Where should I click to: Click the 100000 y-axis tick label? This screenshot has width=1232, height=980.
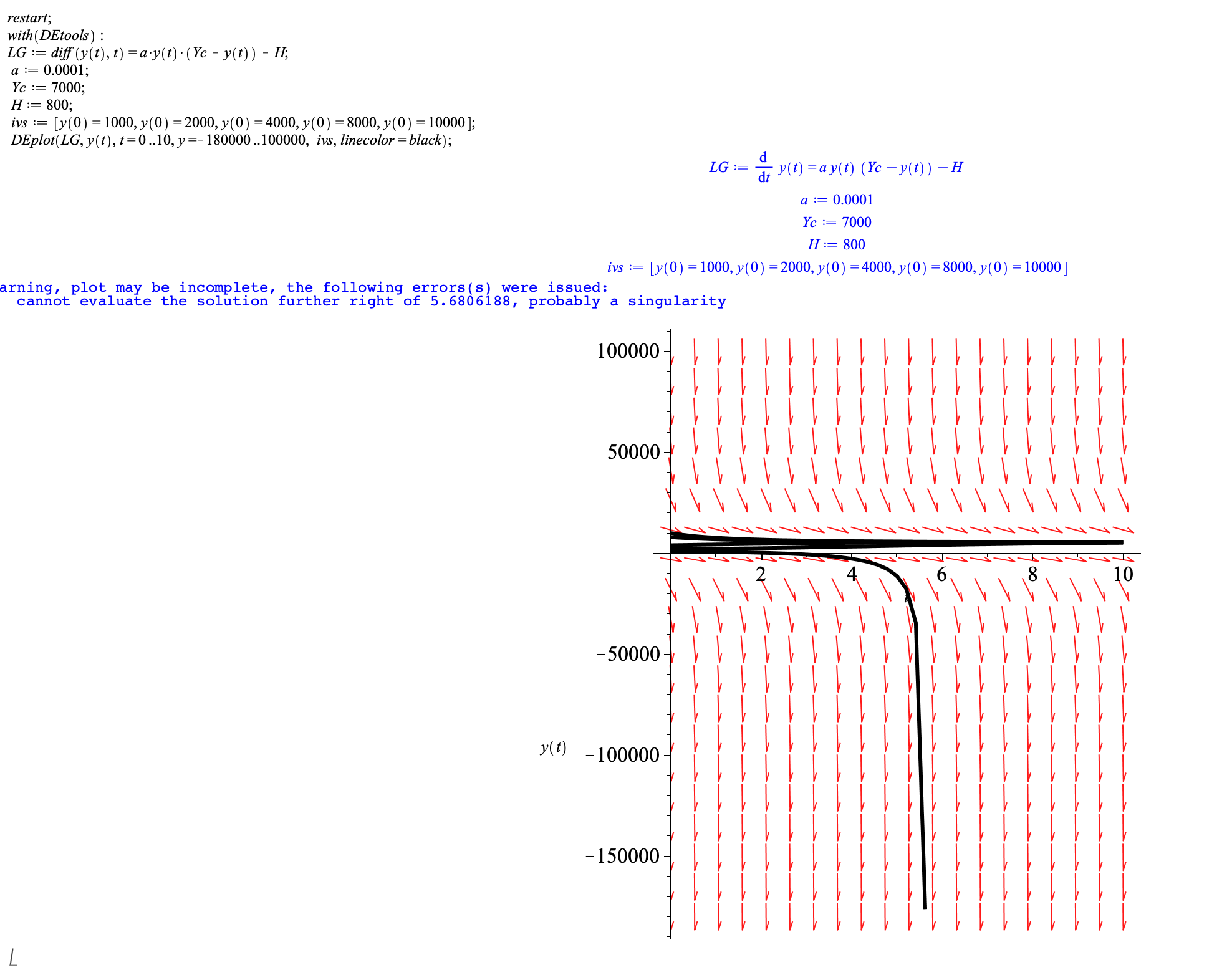[x=628, y=351]
